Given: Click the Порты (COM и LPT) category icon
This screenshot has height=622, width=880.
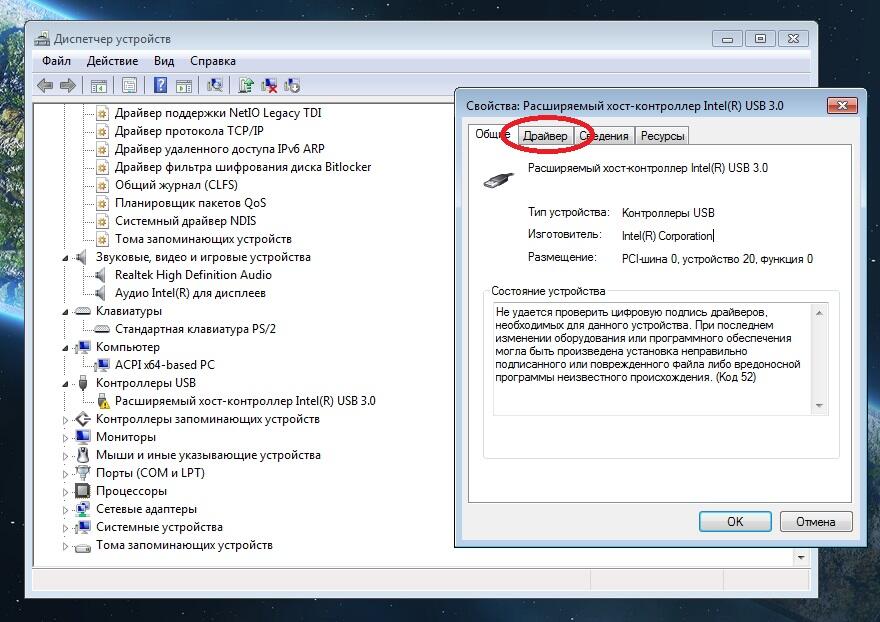Looking at the screenshot, I should (x=82, y=473).
